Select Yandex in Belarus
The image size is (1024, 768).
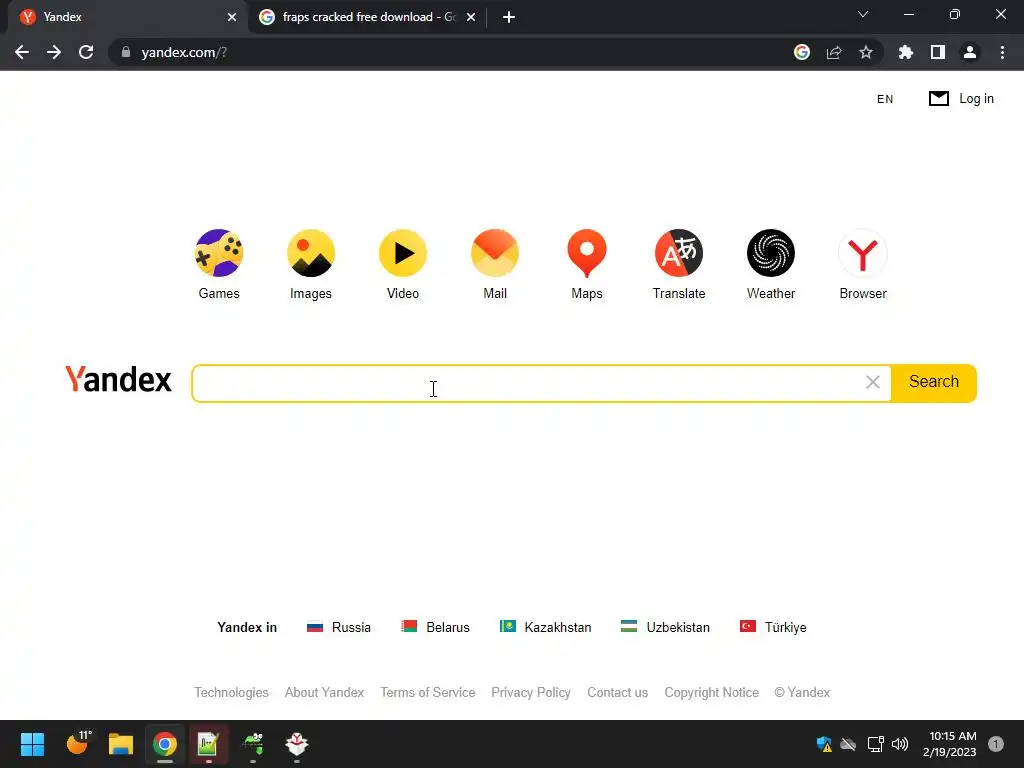click(x=436, y=627)
